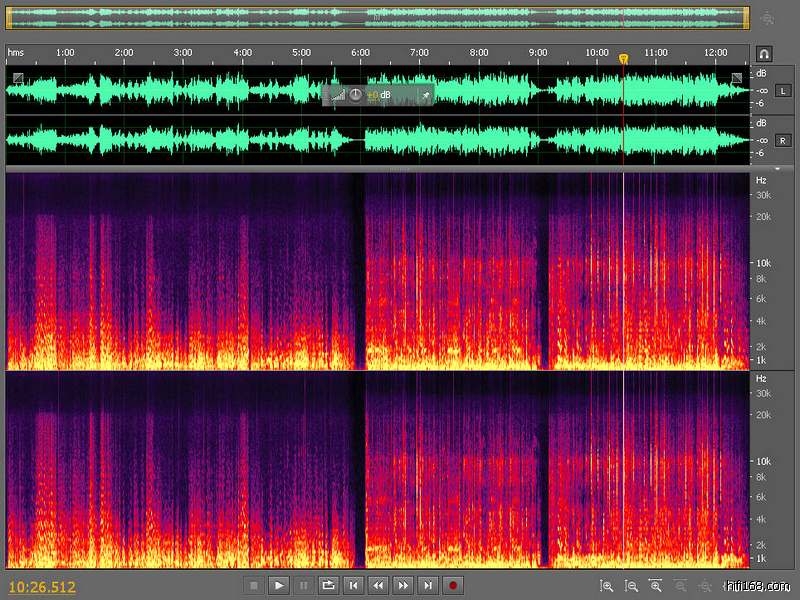This screenshot has height=600, width=800.
Task: Move playhead to previous marker
Action: click(x=353, y=585)
